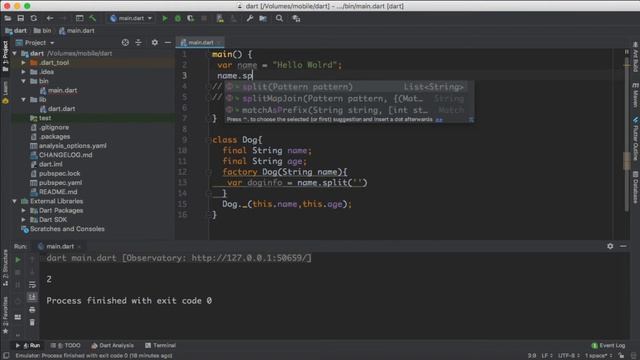Collapse External Libraries node
Image resolution: width=640 pixels, height=360 pixels.
point(15,201)
